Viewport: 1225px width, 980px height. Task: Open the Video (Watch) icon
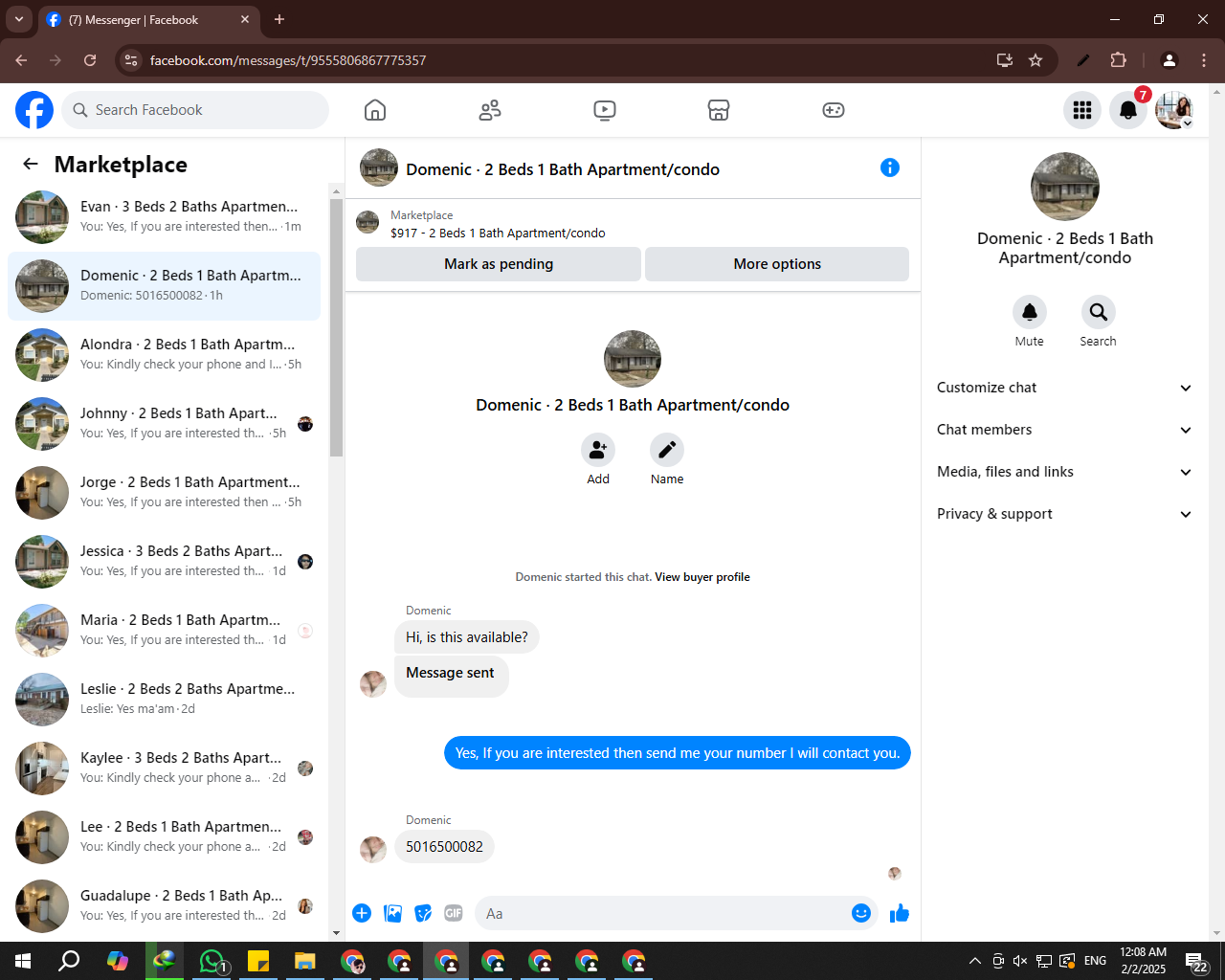(605, 110)
